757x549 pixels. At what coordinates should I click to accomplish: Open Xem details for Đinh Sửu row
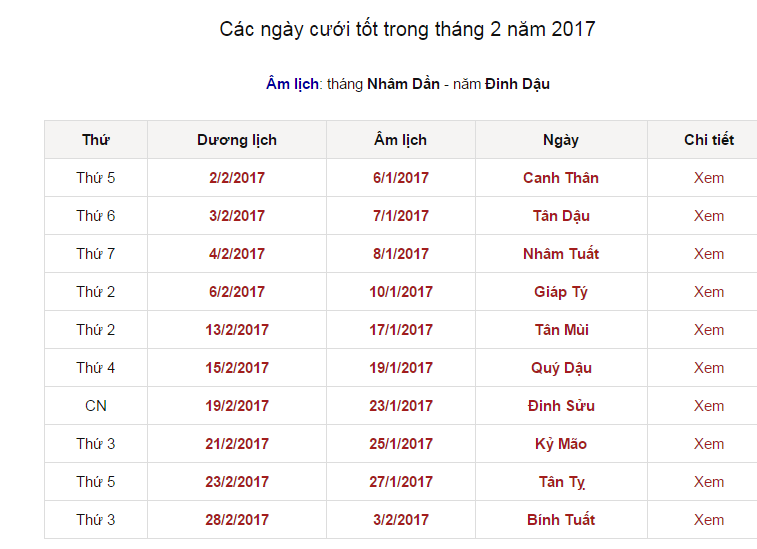click(x=709, y=406)
